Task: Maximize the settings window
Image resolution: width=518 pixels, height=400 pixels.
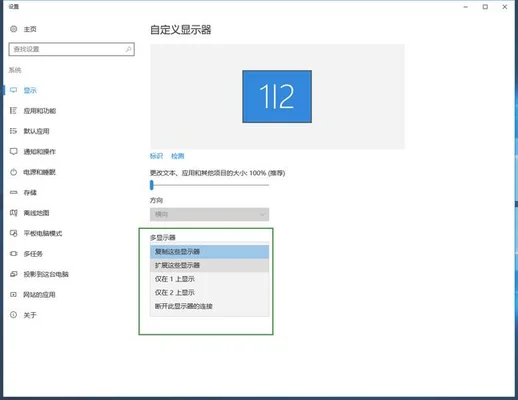Action: [485, 7]
